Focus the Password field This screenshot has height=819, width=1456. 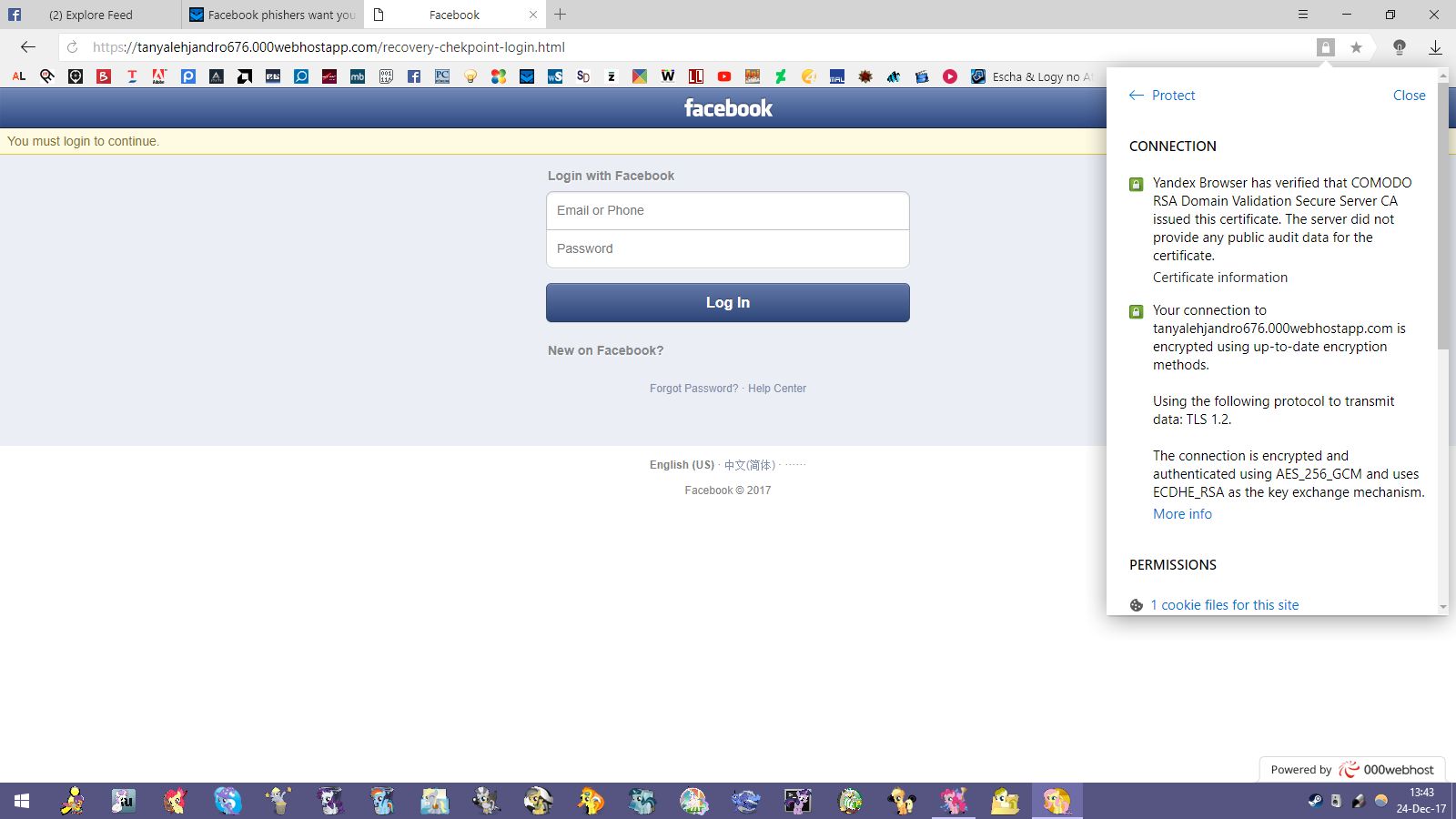pyautogui.click(x=728, y=248)
